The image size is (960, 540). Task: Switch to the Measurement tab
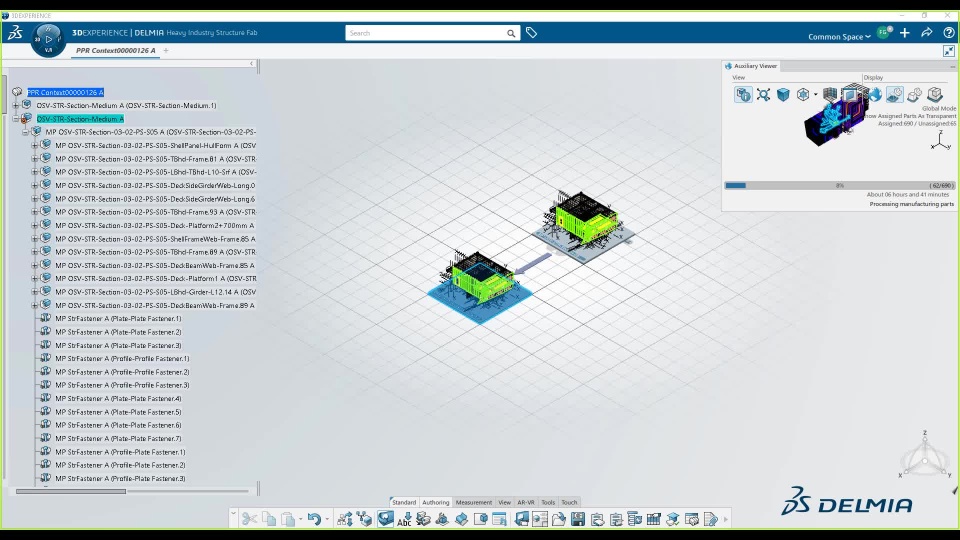click(x=473, y=502)
